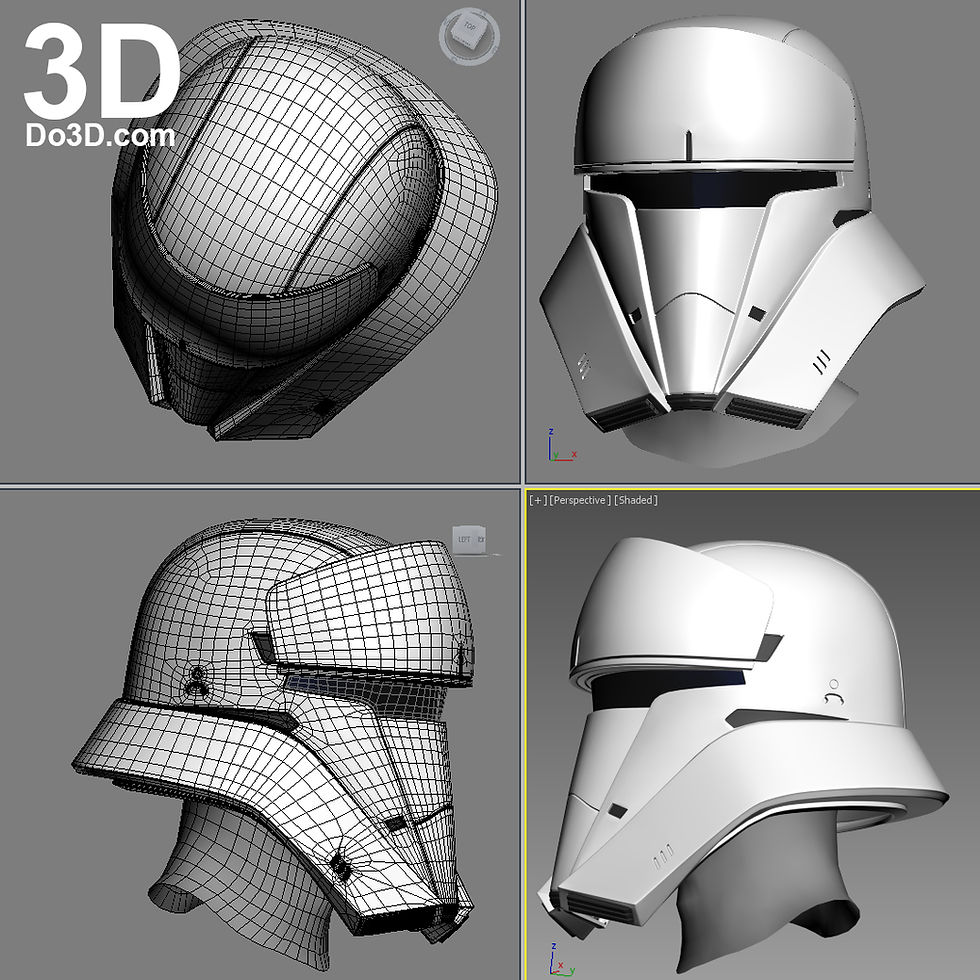Click the TOP face of the ViewCube

[469, 28]
